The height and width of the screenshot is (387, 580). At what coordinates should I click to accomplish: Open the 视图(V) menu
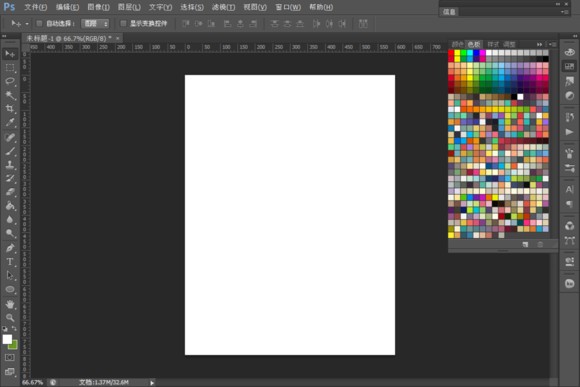[255, 7]
